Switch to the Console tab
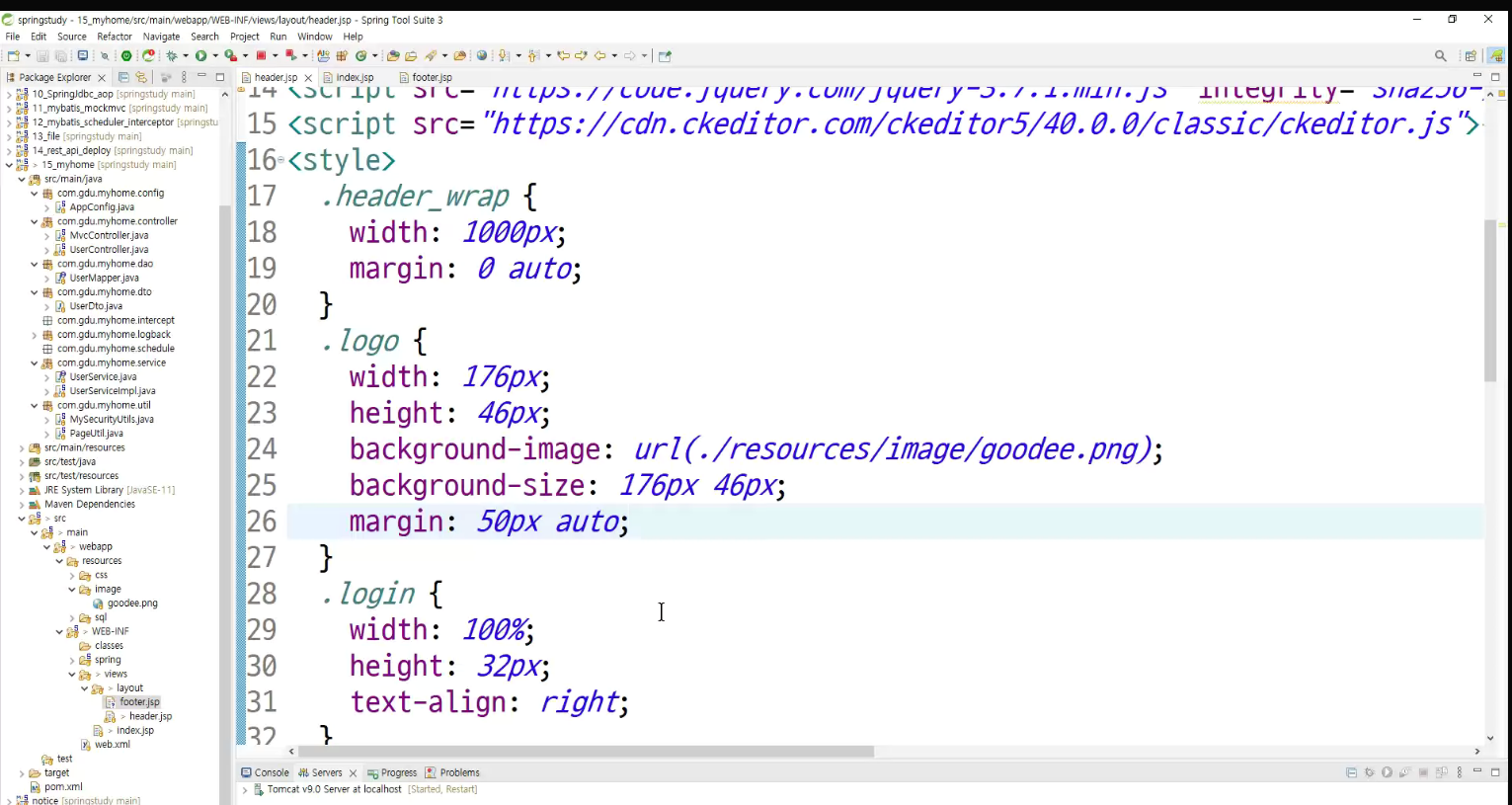Viewport: 1512px width, 805px height. [x=265, y=773]
